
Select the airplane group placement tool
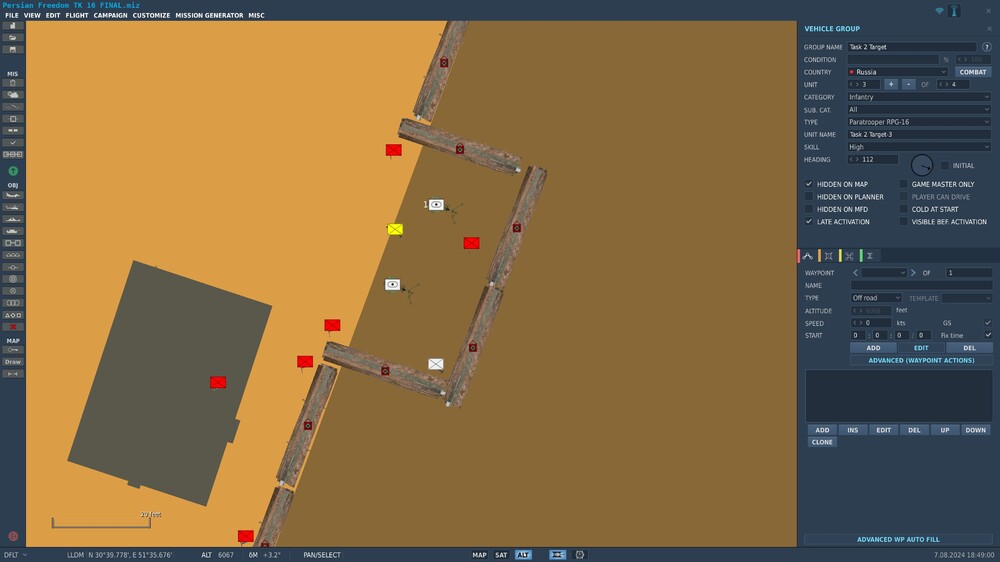(x=13, y=195)
